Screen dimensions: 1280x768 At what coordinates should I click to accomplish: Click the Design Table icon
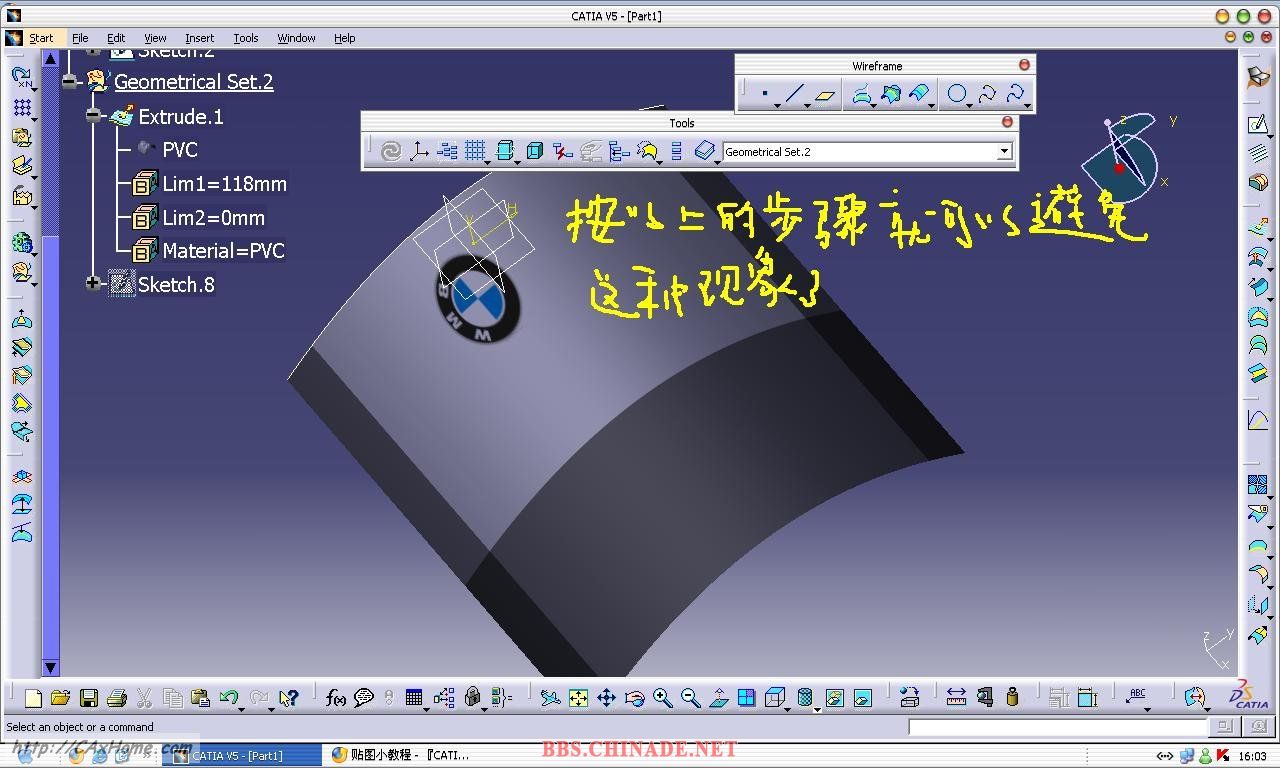tap(414, 698)
